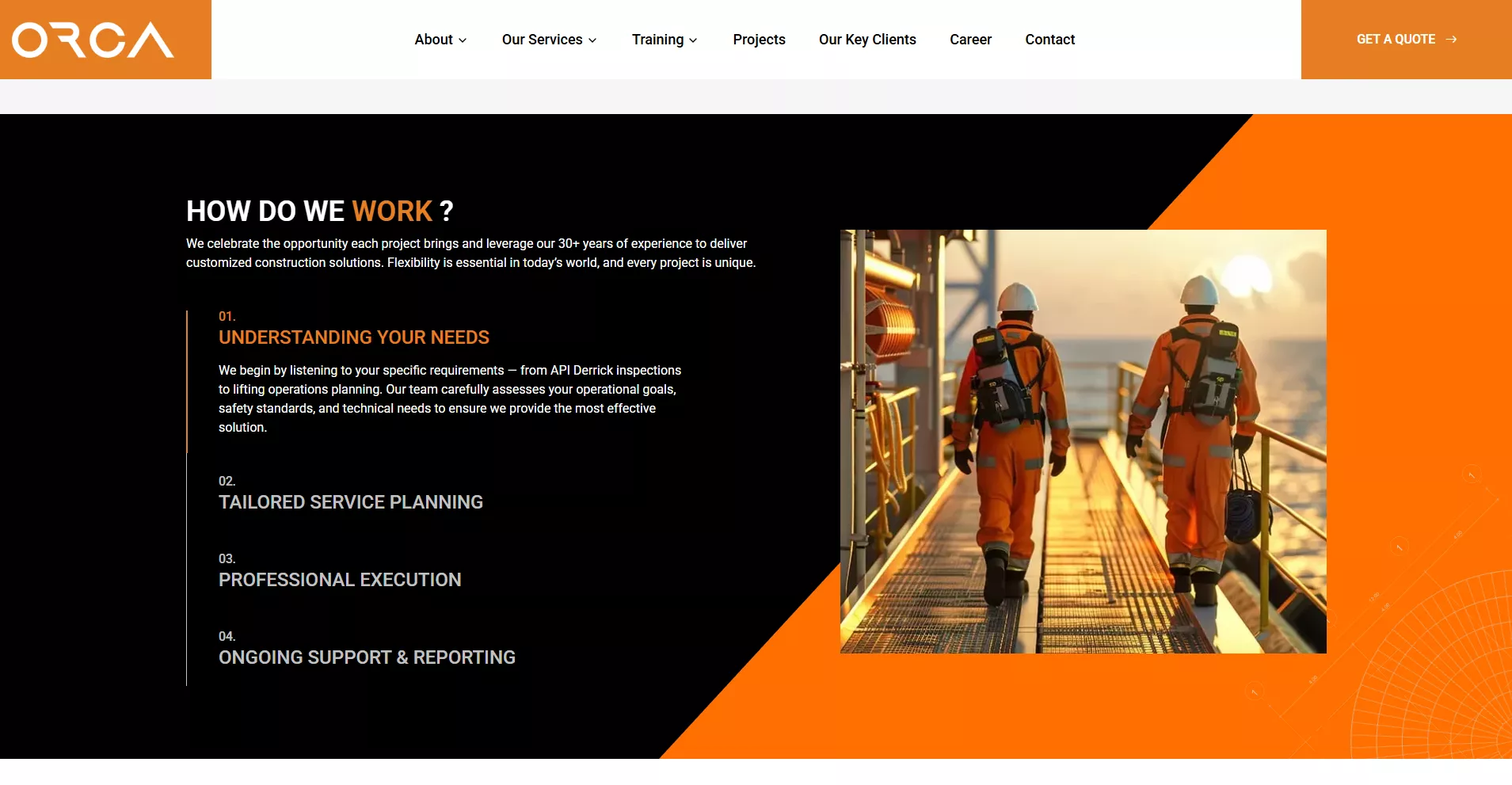Viewport: 1512px width, 785px height.
Task: Click the Our Services menu label
Action: pyautogui.click(x=542, y=40)
